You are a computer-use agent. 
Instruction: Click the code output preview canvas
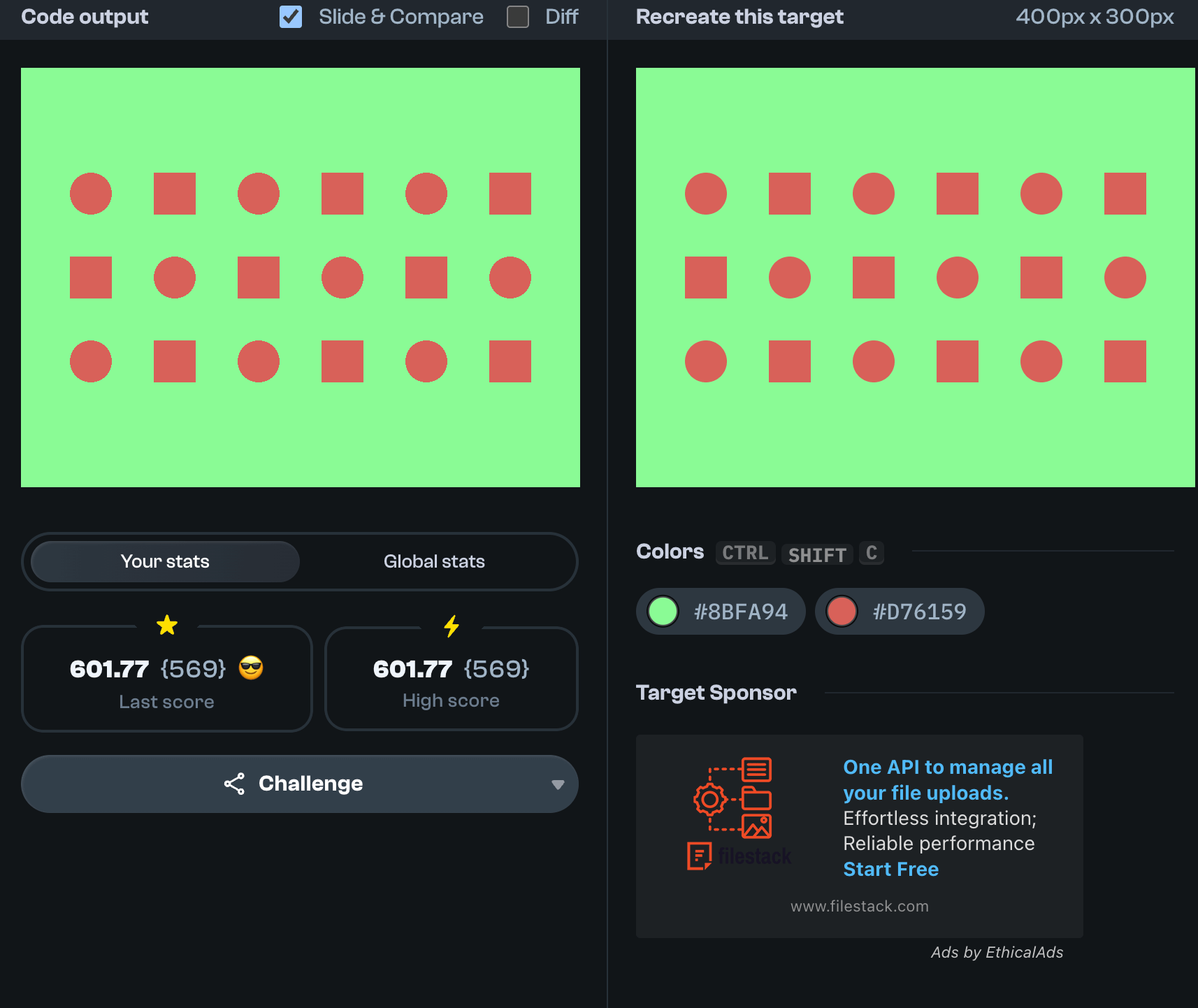(x=301, y=278)
